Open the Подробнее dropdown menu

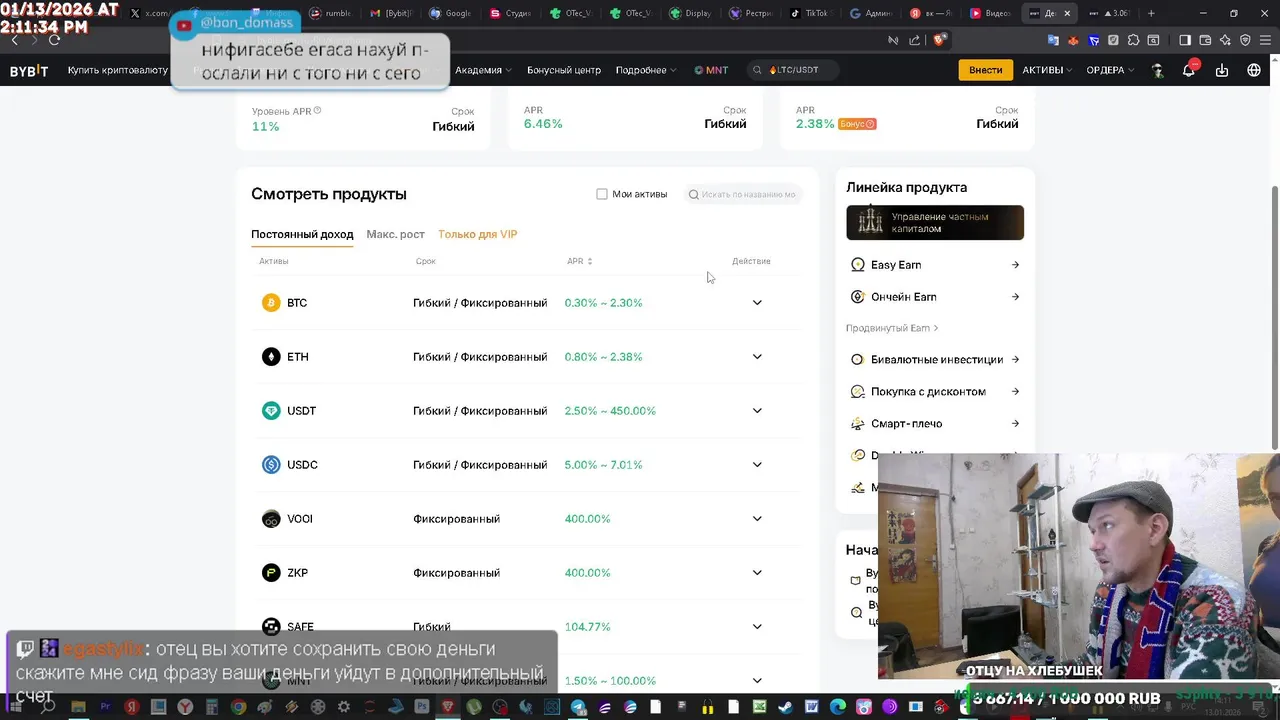645,70
